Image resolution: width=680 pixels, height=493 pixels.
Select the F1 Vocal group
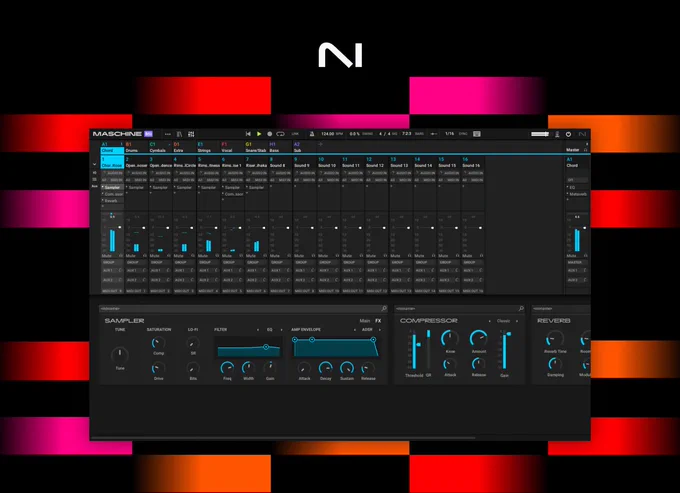click(x=232, y=147)
